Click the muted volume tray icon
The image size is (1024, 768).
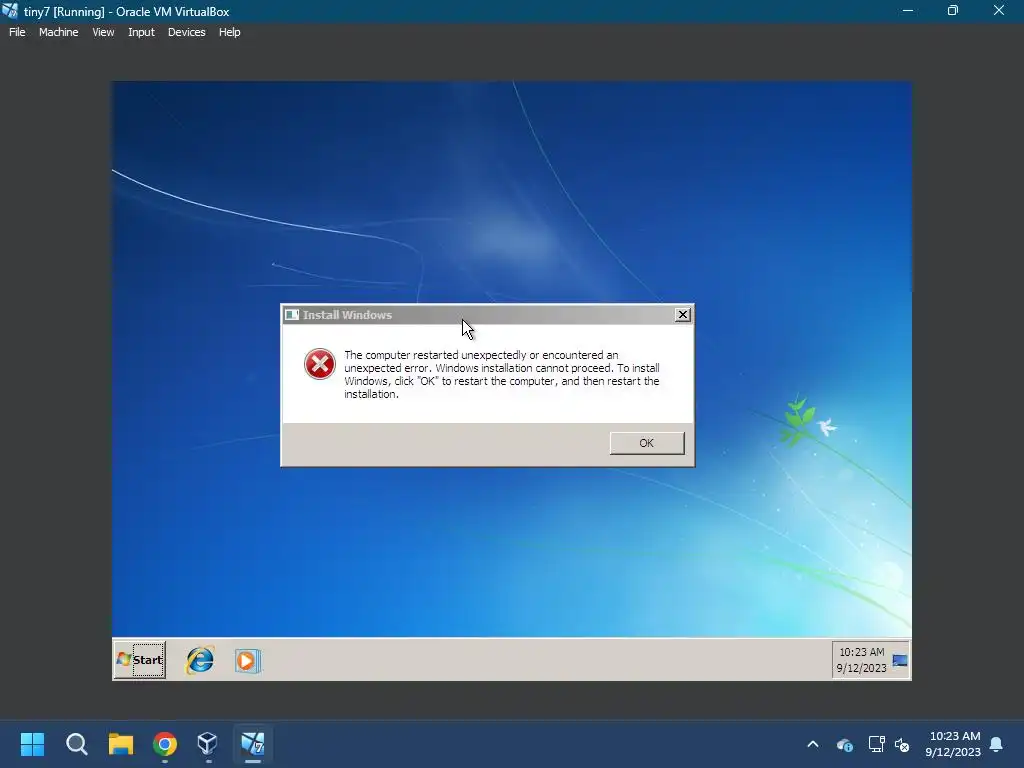pyautogui.click(x=902, y=744)
